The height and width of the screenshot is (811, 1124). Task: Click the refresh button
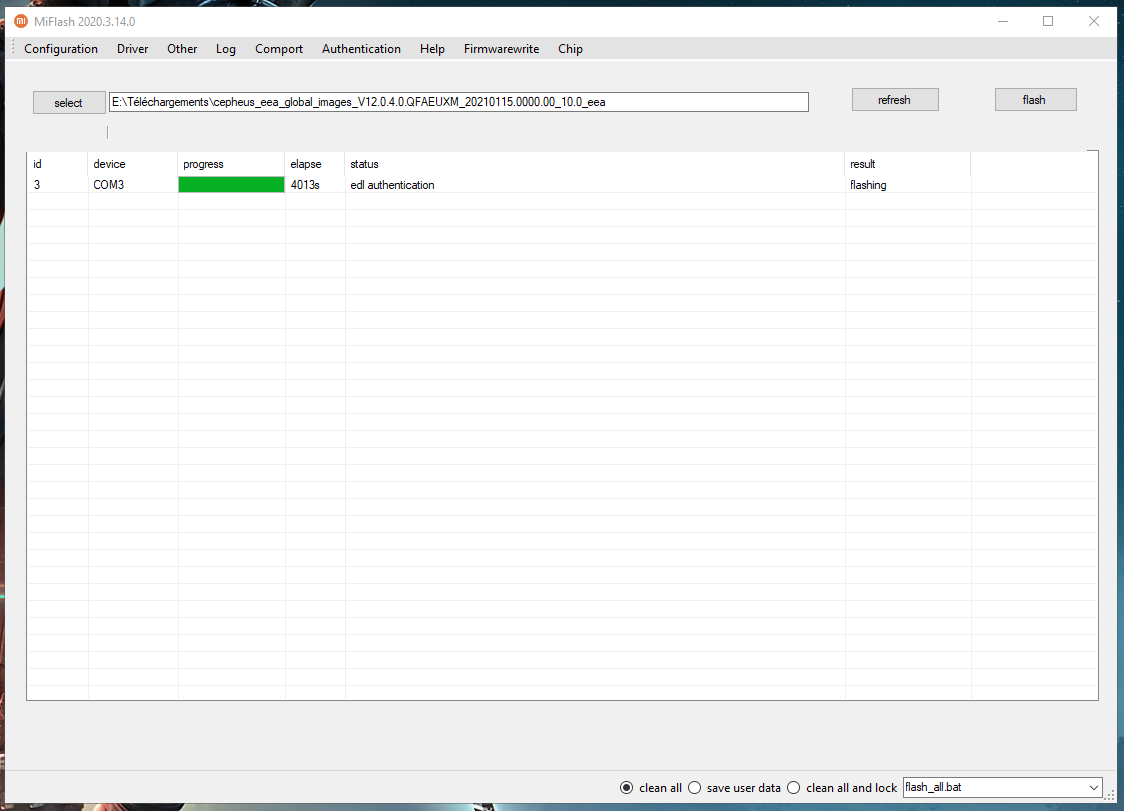point(895,100)
